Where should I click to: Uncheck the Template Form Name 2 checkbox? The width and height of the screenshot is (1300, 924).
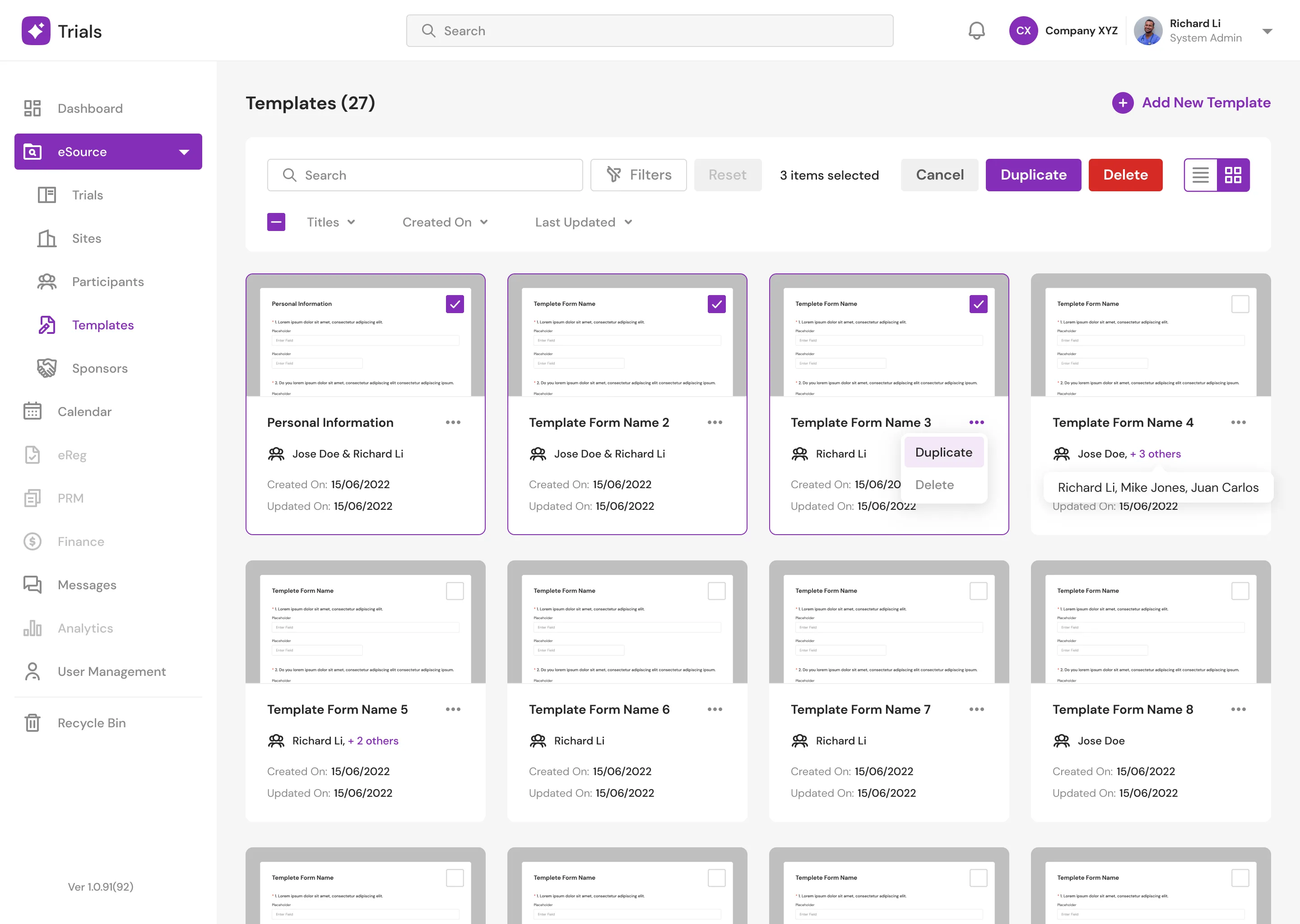pos(717,305)
